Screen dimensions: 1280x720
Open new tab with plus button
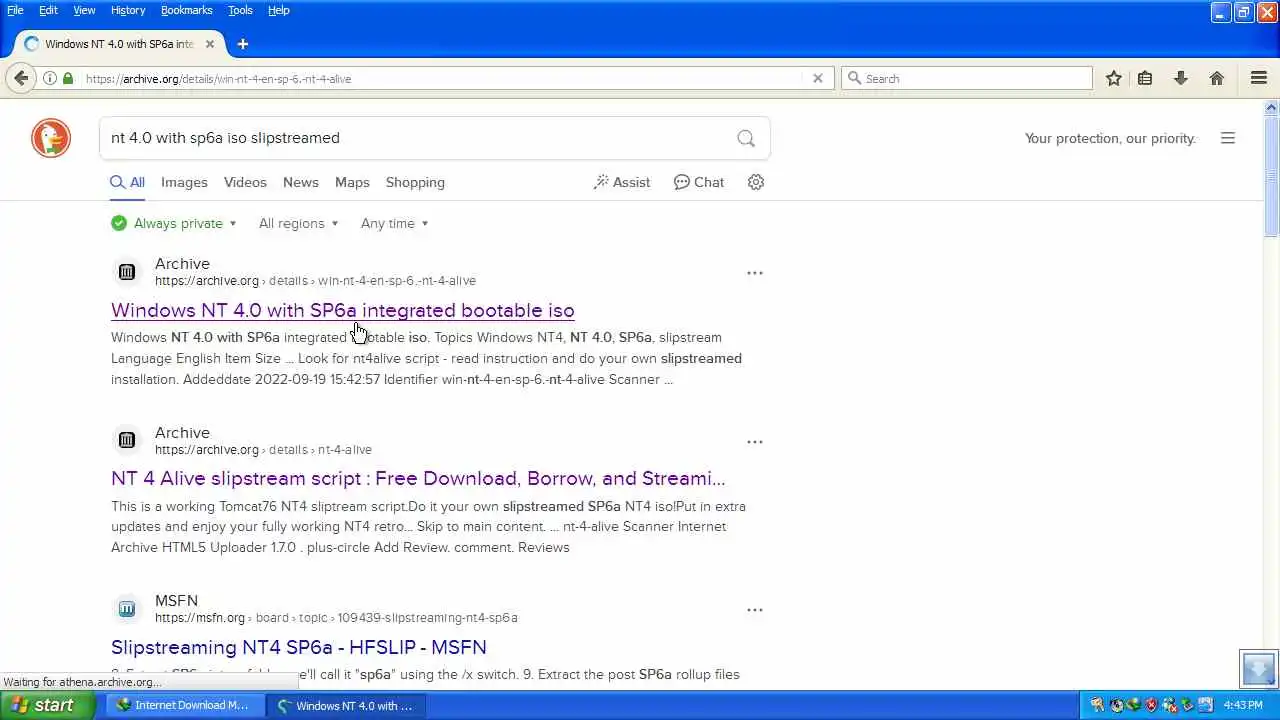[x=242, y=44]
